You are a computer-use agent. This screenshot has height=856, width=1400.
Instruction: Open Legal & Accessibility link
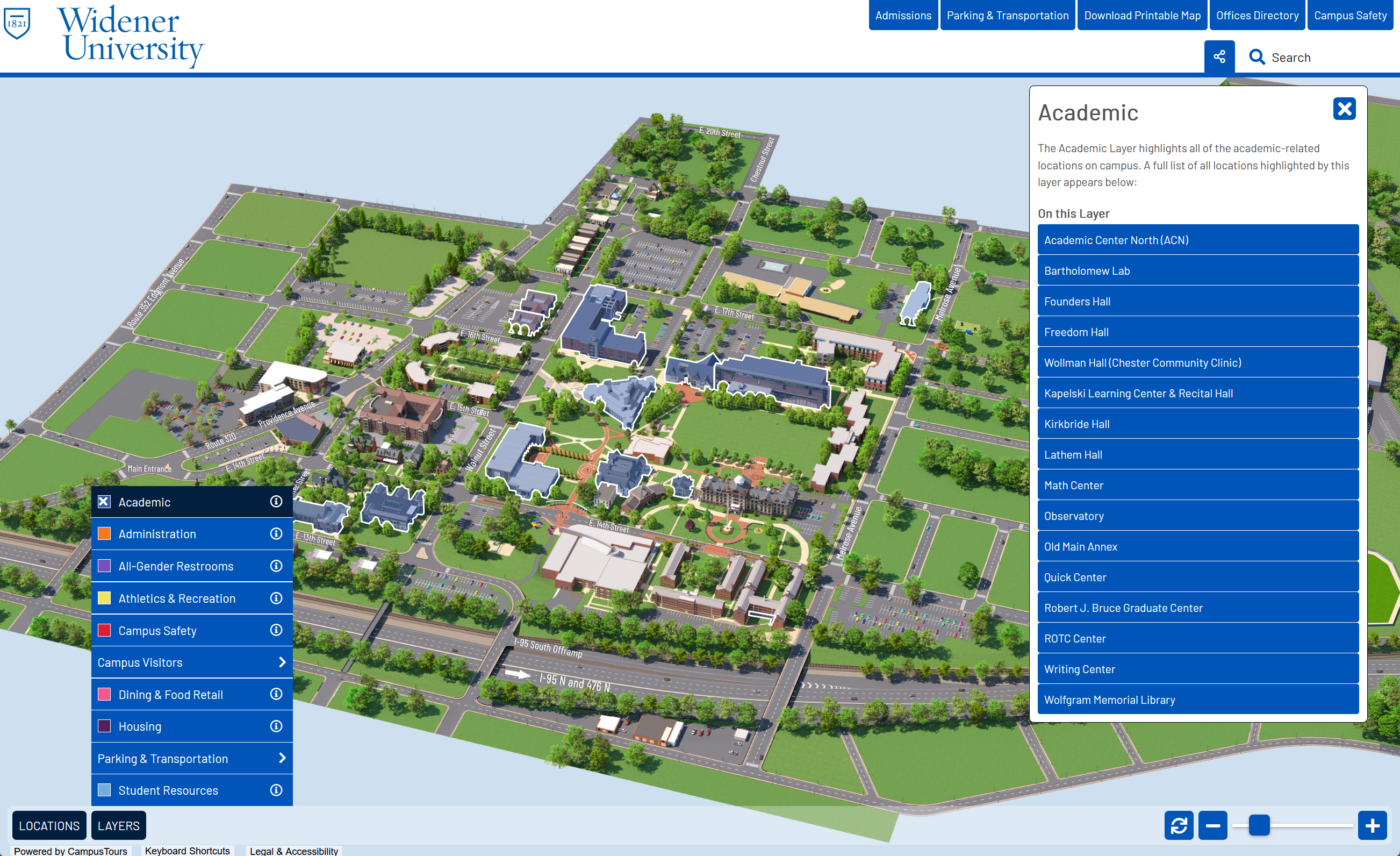click(294, 850)
